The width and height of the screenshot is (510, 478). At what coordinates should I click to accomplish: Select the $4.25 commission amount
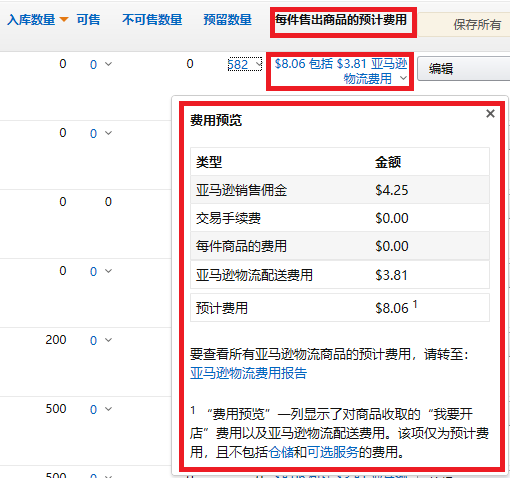392,190
